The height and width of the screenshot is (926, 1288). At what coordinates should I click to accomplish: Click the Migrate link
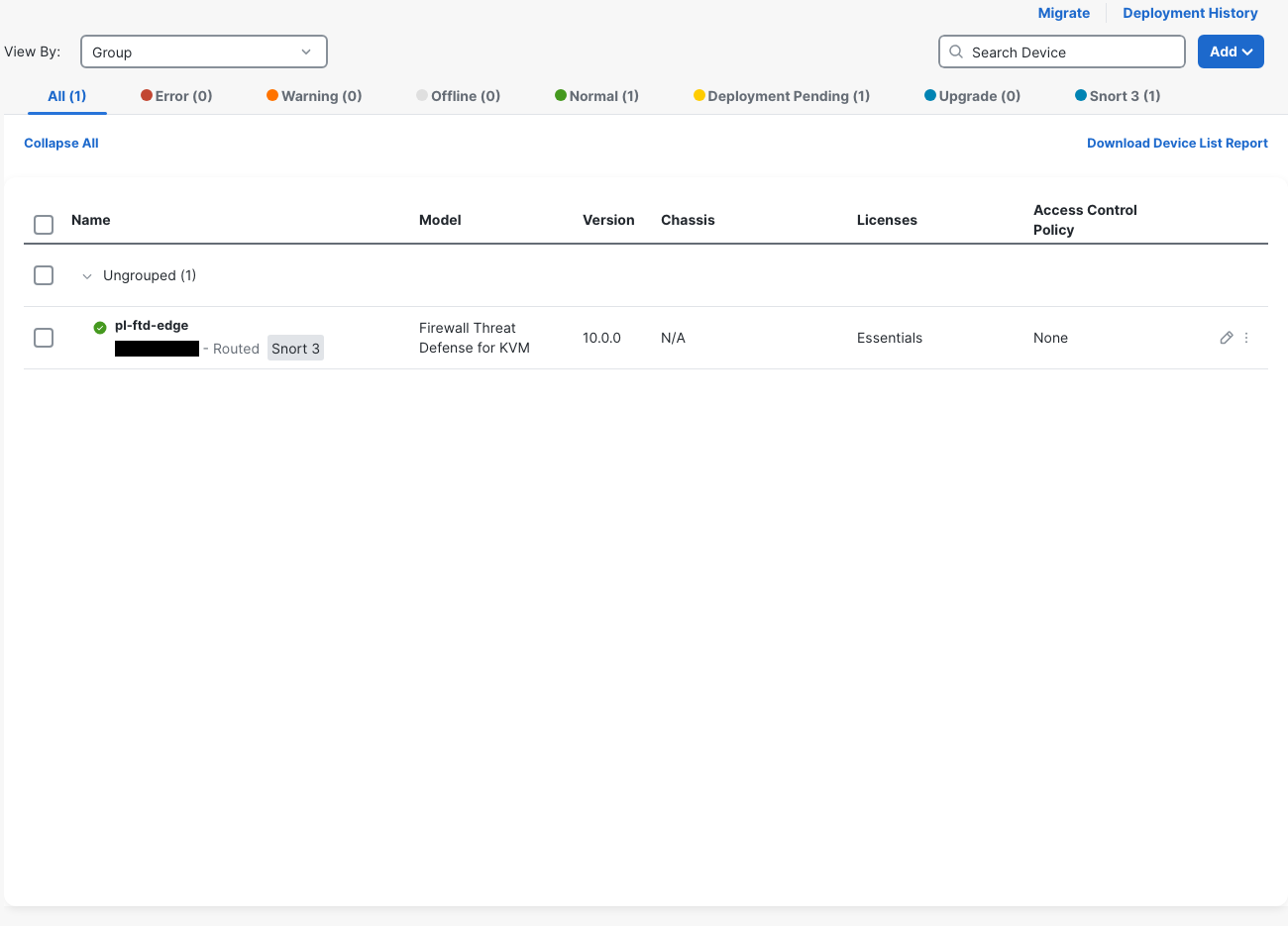pos(1063,13)
